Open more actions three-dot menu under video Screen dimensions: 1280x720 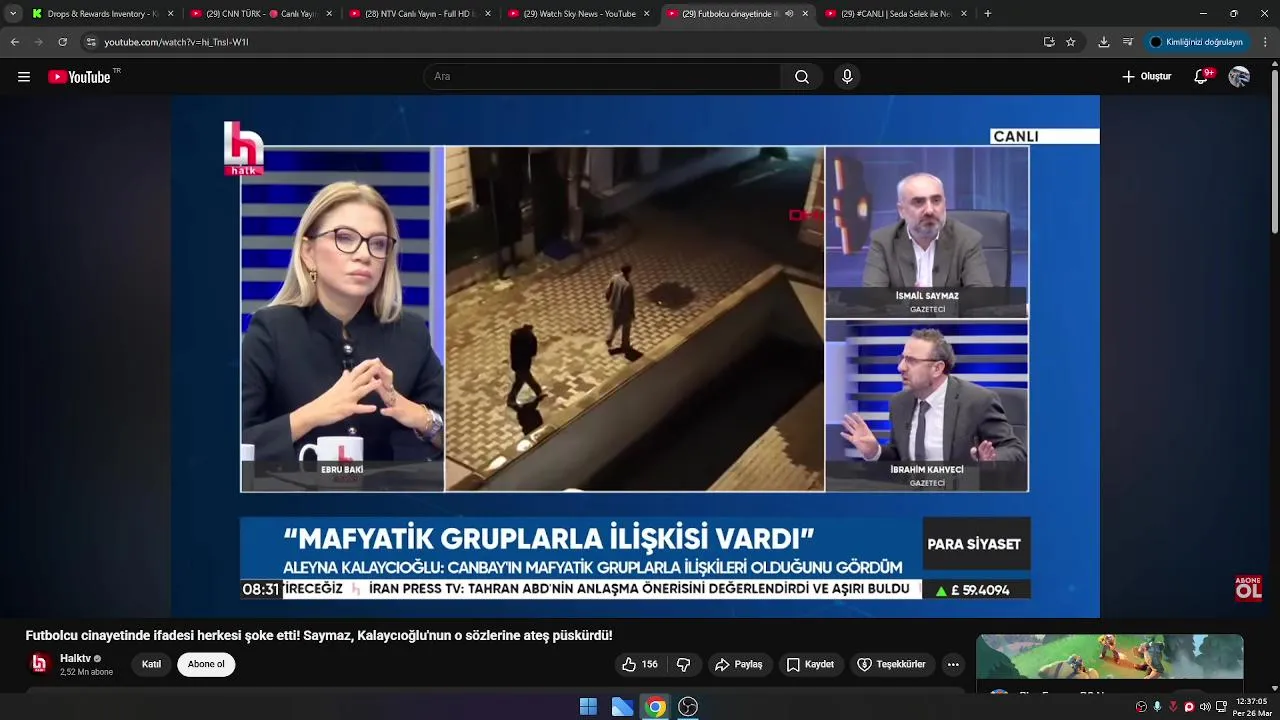coord(953,665)
